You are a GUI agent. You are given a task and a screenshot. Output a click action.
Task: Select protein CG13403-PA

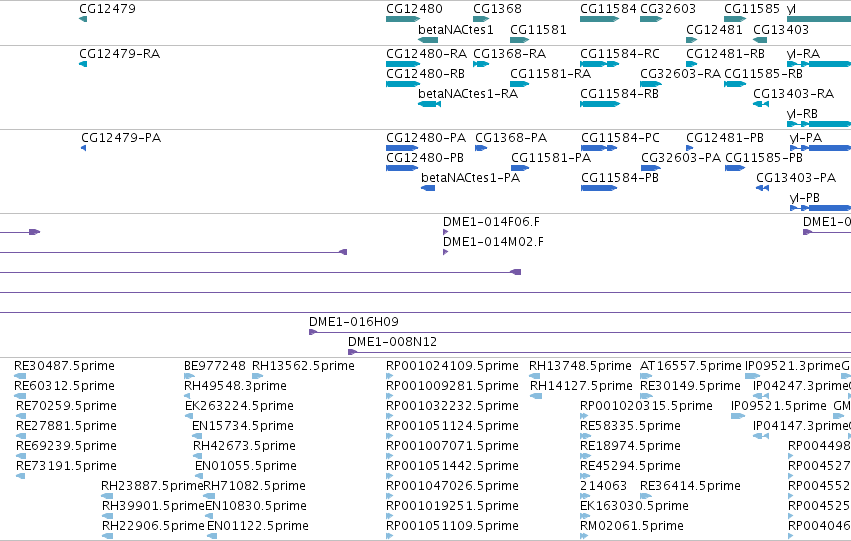tap(796, 178)
